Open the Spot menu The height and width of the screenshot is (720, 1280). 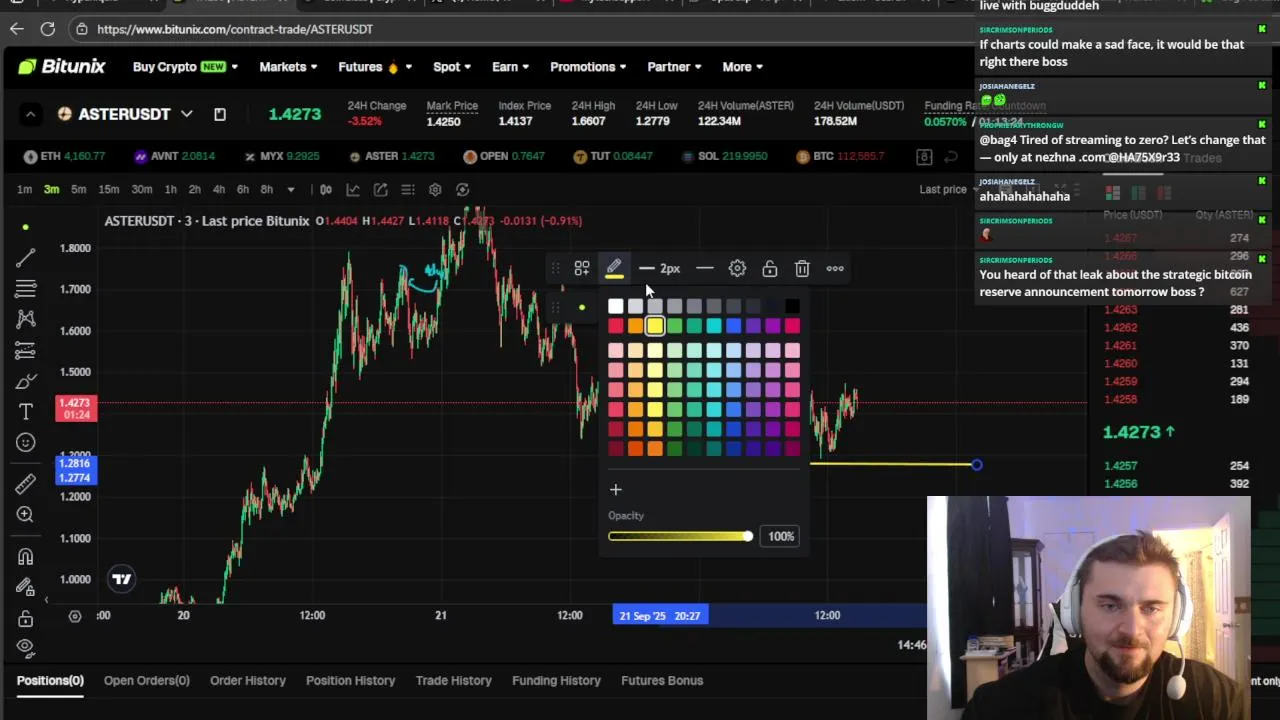point(452,67)
